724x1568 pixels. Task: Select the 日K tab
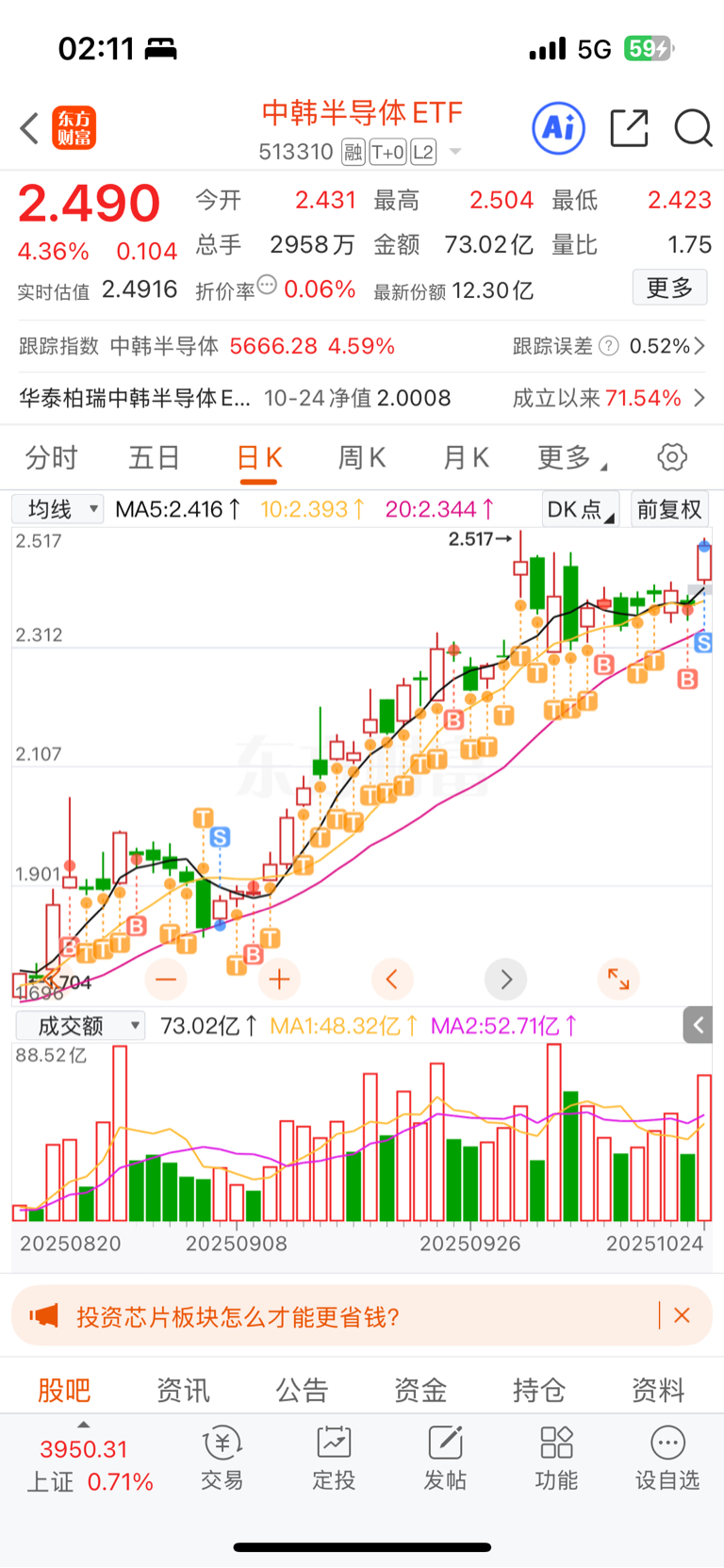click(259, 458)
